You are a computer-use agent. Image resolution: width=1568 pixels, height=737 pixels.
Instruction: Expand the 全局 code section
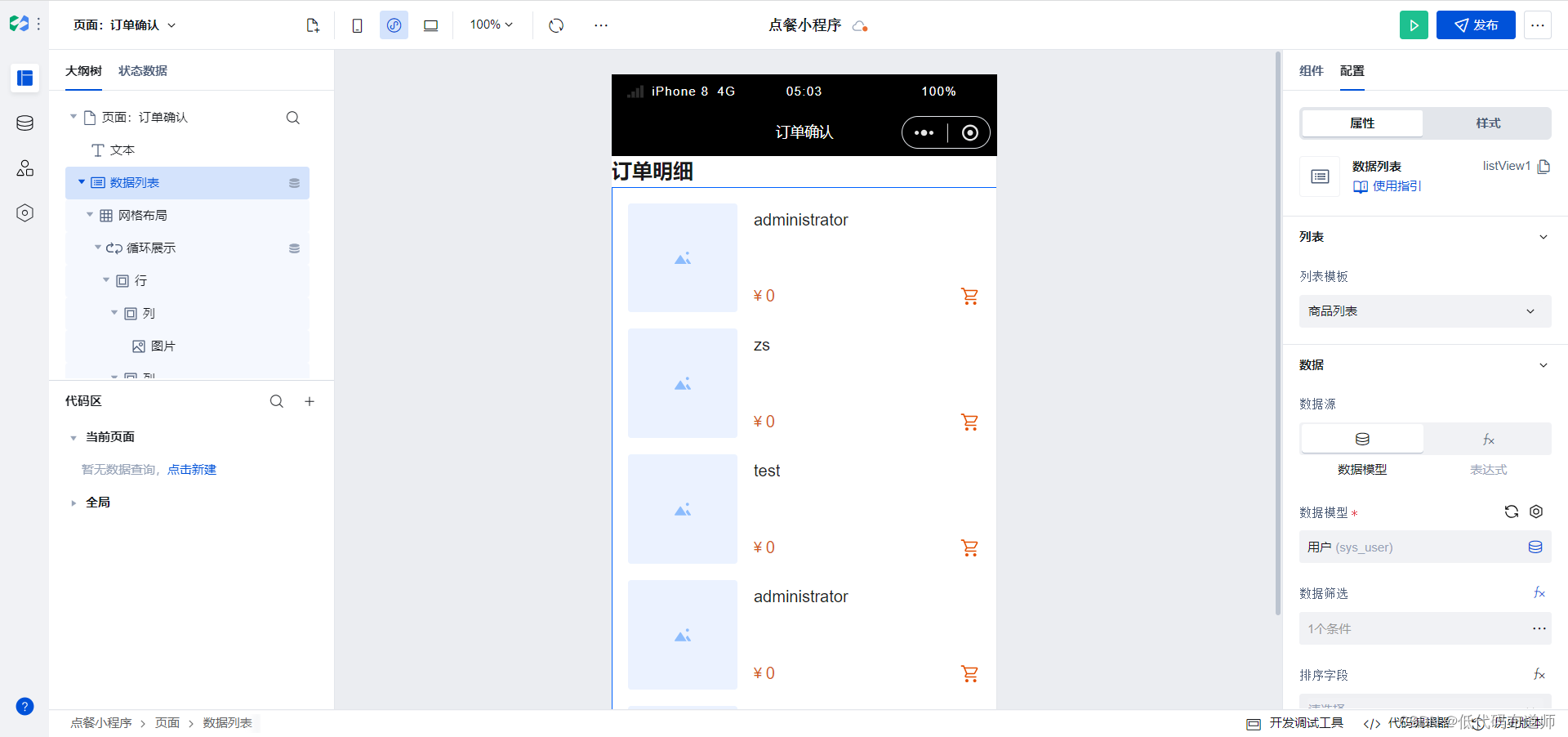(73, 502)
